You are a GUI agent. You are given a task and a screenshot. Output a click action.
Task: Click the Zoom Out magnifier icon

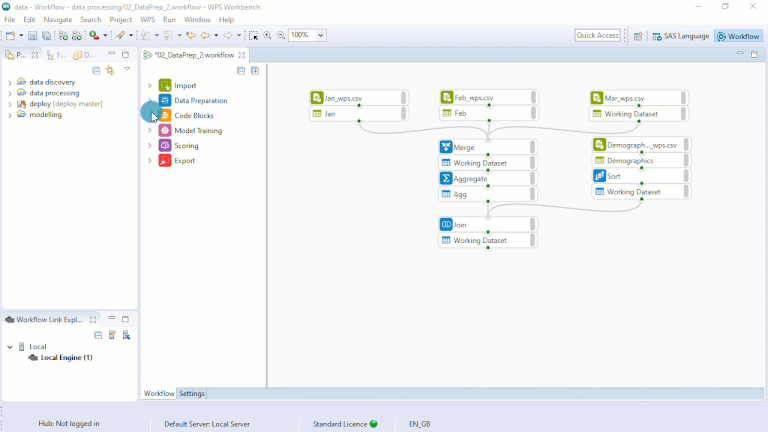coord(280,36)
